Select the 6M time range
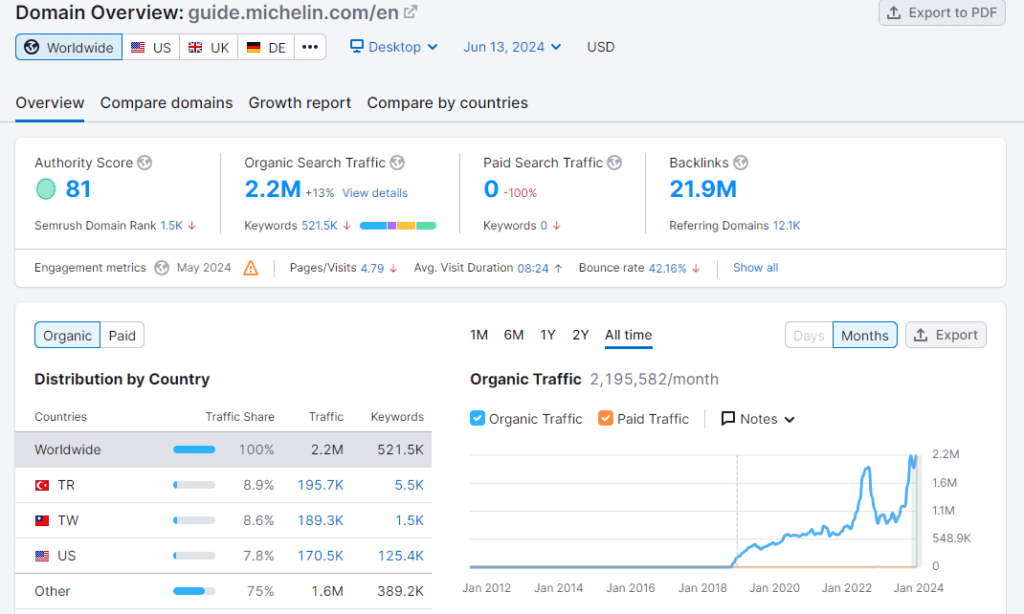This screenshot has width=1024, height=614. 513,335
